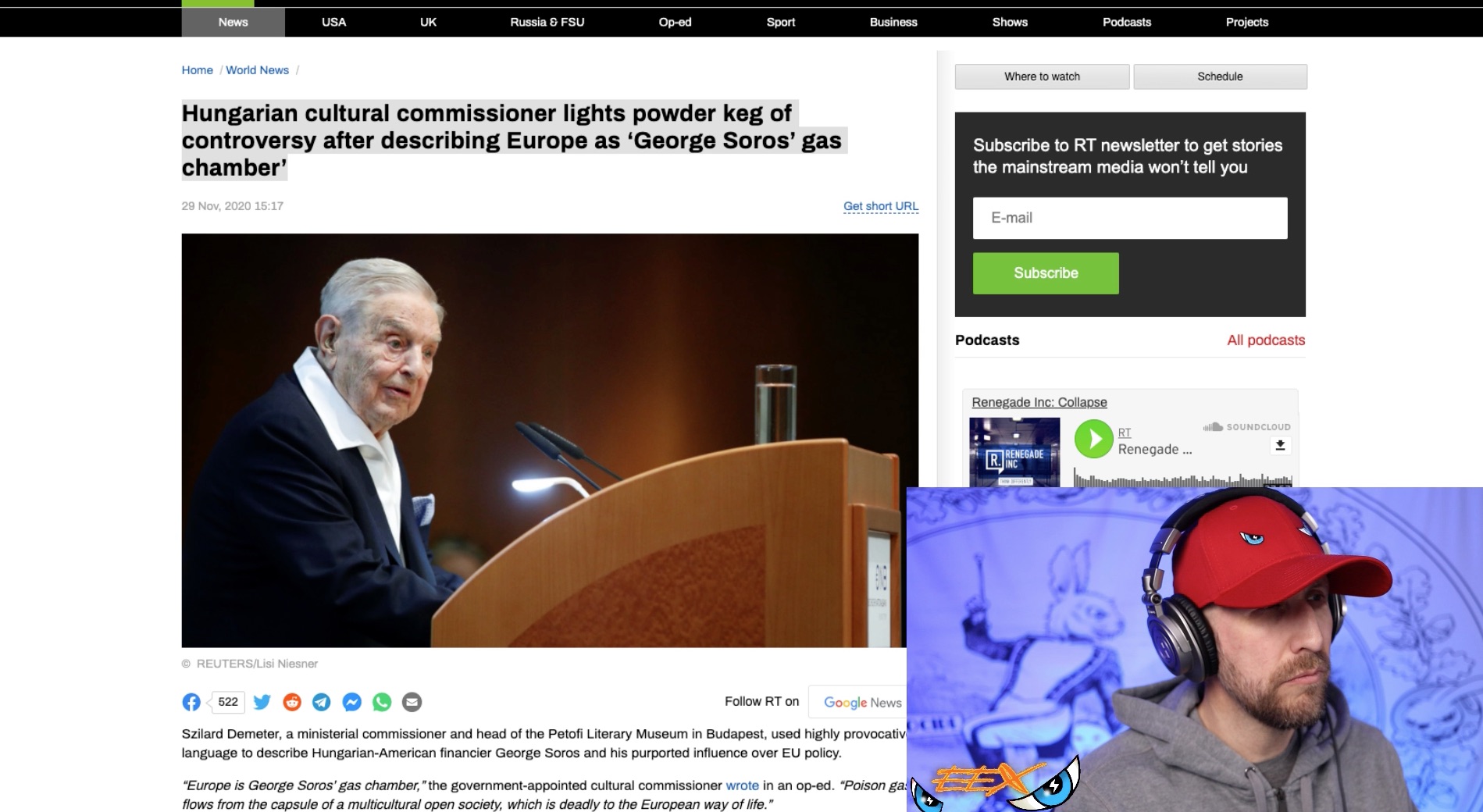Screen dimensions: 1483x812
Task: View the Schedule button
Action: tap(1220, 77)
